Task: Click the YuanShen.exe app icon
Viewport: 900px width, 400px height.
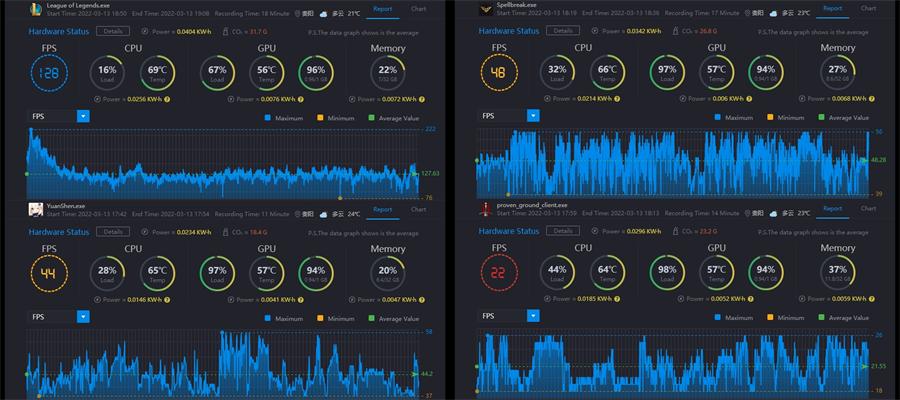Action: pos(36,209)
